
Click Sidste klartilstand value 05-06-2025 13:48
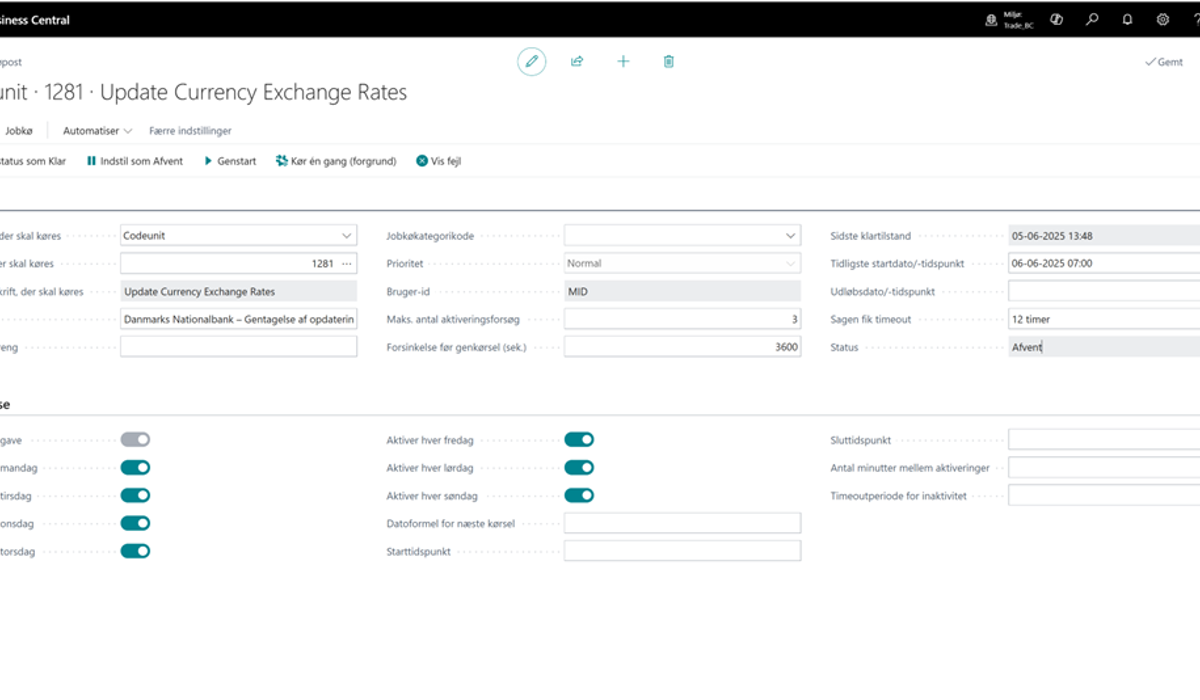tap(1104, 236)
